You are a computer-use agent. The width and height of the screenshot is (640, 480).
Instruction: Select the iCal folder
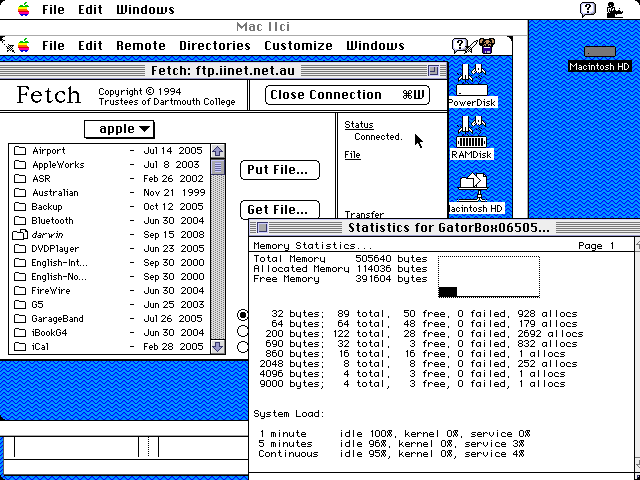point(109,347)
